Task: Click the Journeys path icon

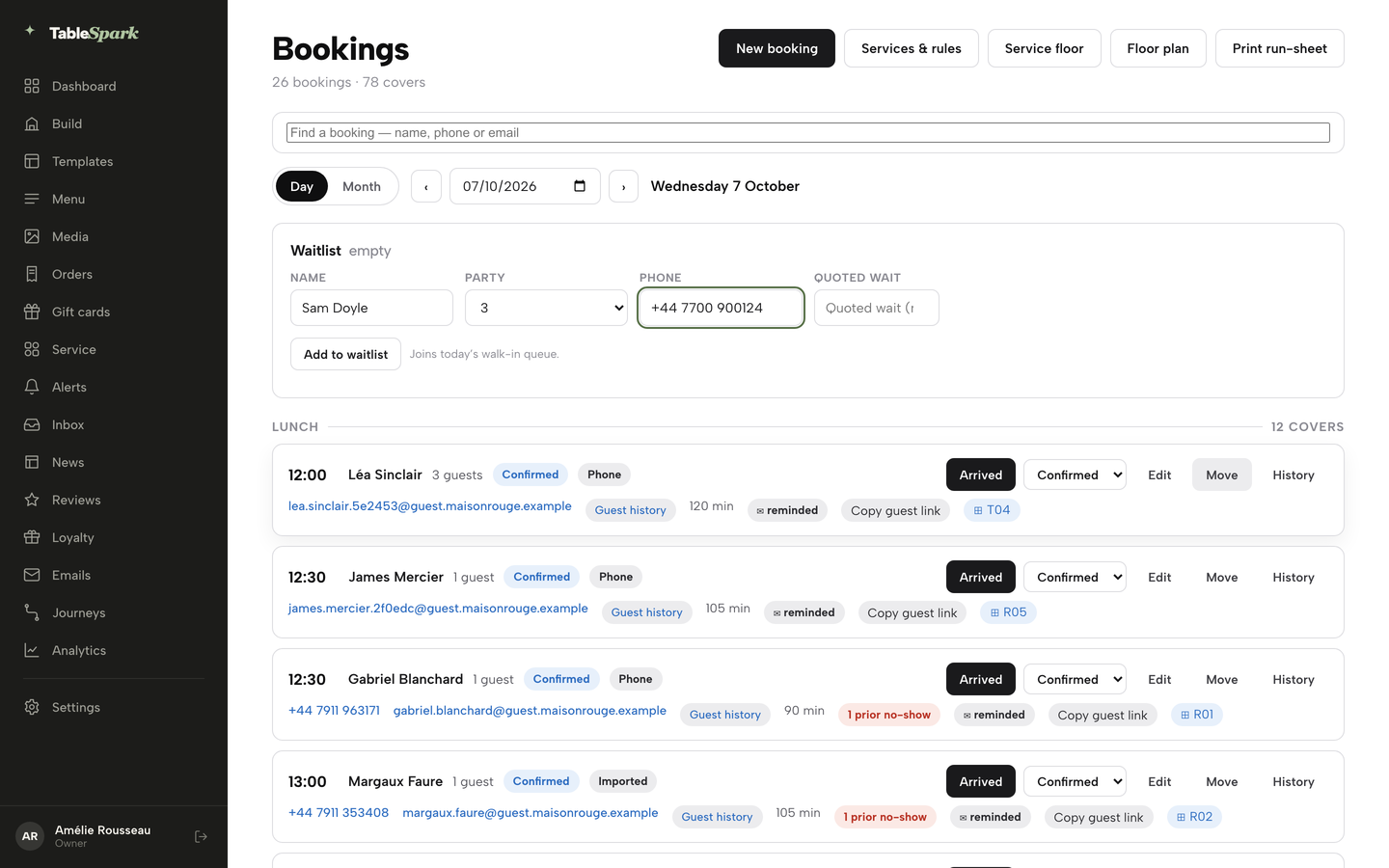Action: pos(32,612)
